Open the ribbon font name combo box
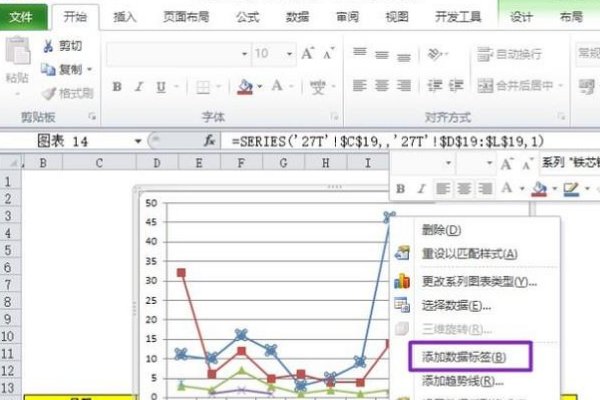 [178, 54]
